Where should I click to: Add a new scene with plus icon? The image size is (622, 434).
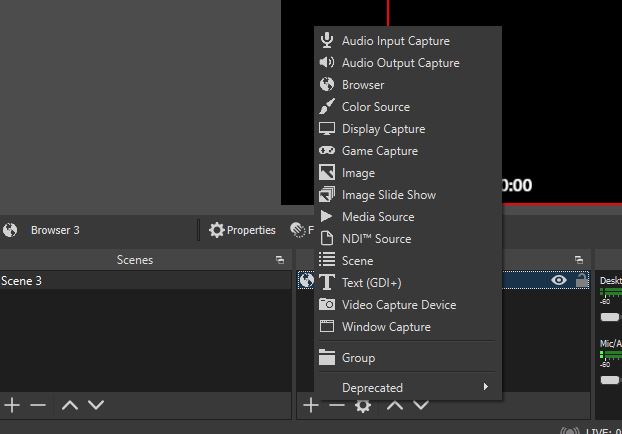pyautogui.click(x=12, y=405)
